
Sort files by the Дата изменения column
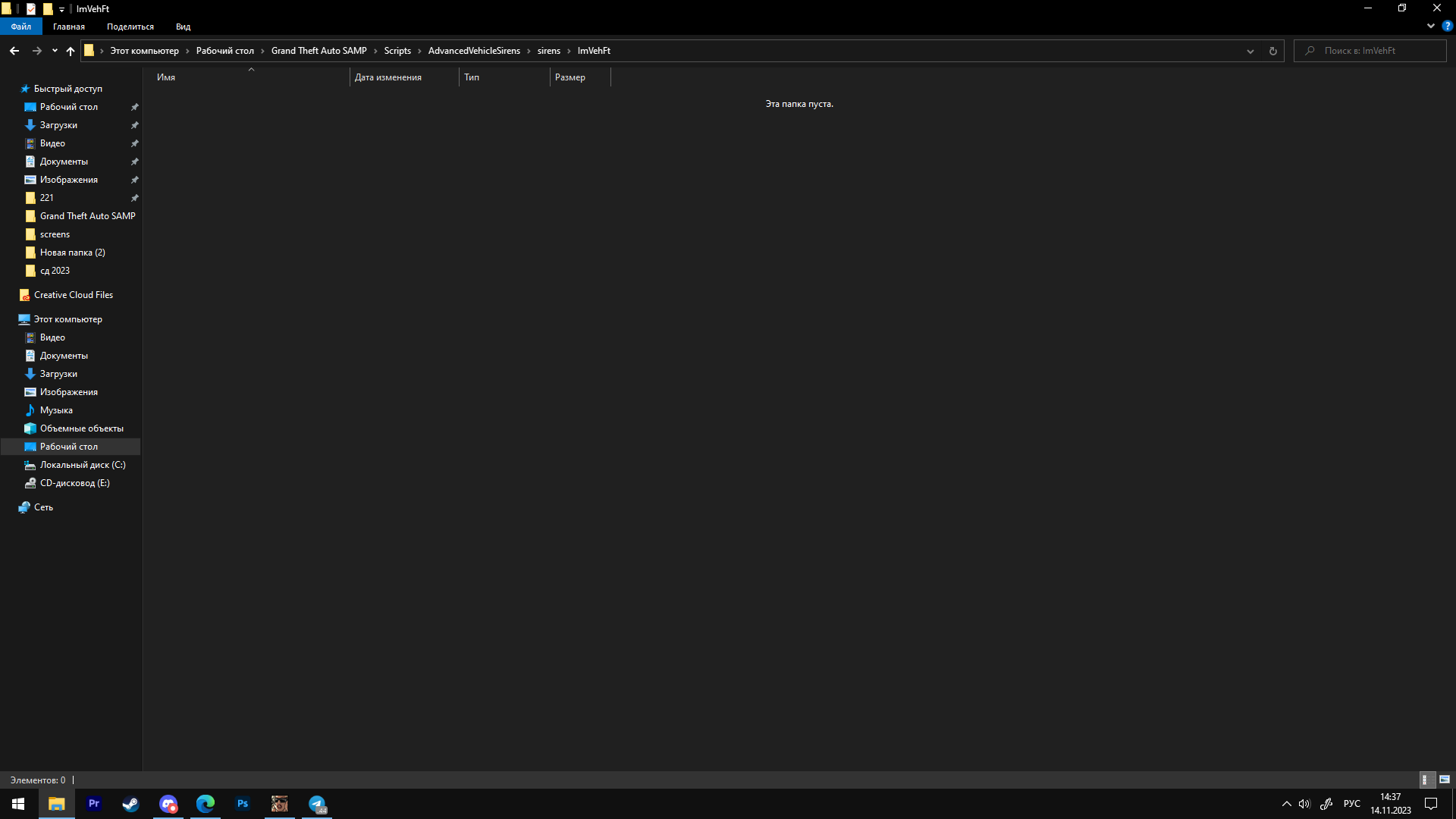click(x=388, y=77)
